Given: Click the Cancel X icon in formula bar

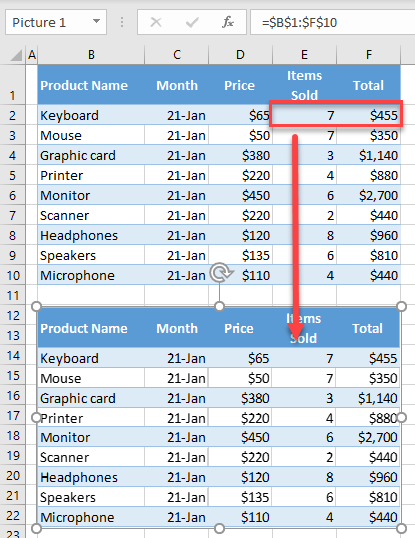Looking at the screenshot, I should [156, 23].
